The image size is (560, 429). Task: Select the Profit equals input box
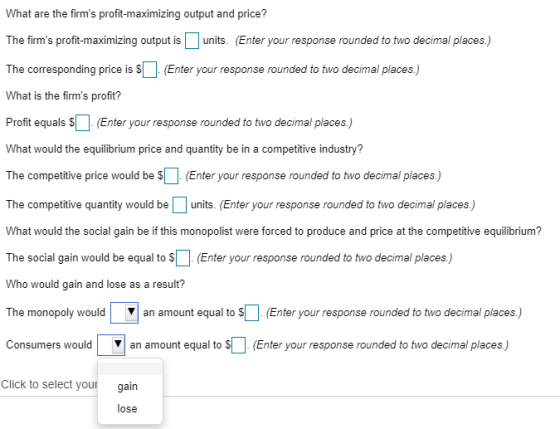pyautogui.click(x=82, y=123)
